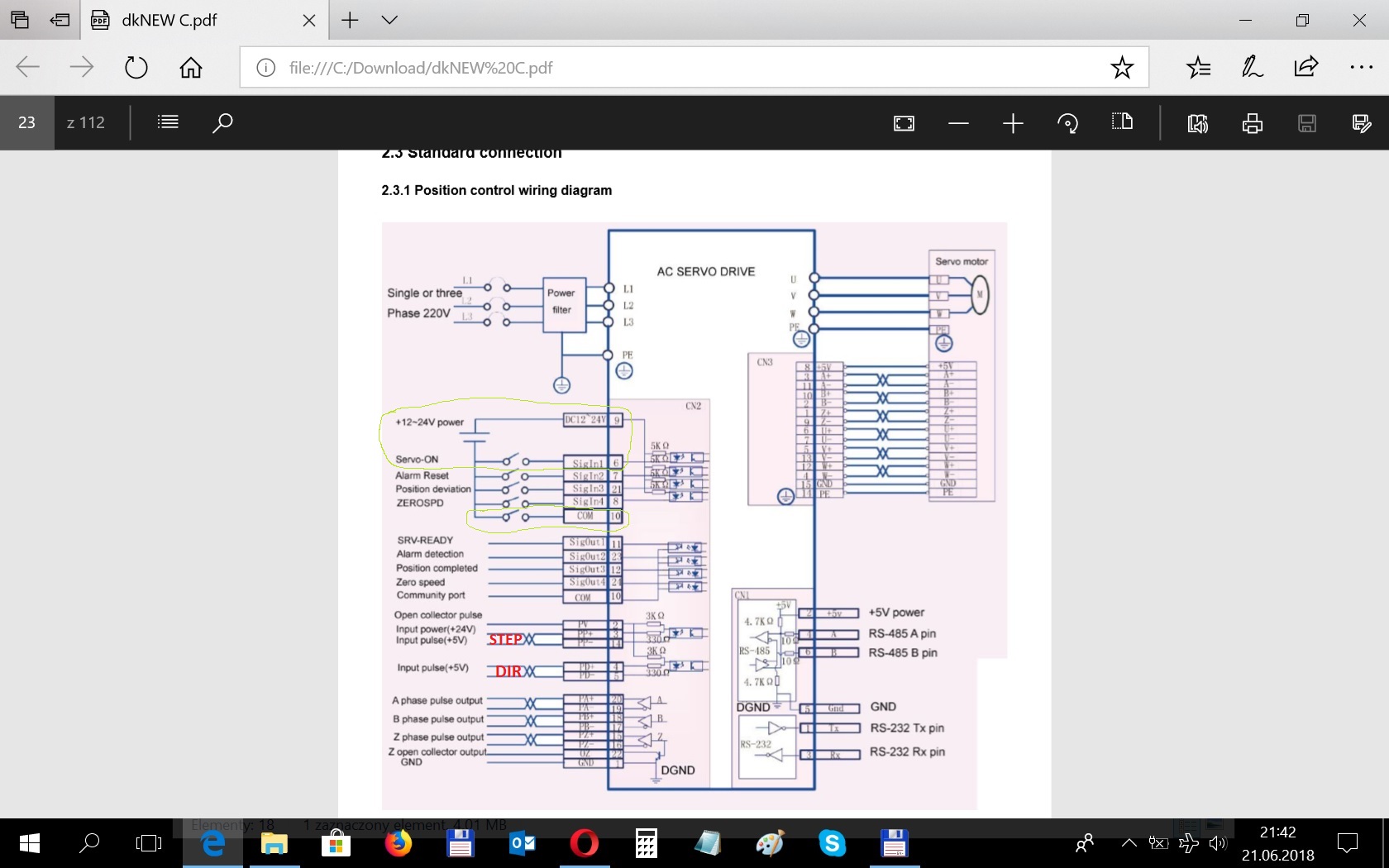Image resolution: width=1389 pixels, height=868 pixels.
Task: Click the save as icon in PDF toolbar
Action: [x=1361, y=123]
